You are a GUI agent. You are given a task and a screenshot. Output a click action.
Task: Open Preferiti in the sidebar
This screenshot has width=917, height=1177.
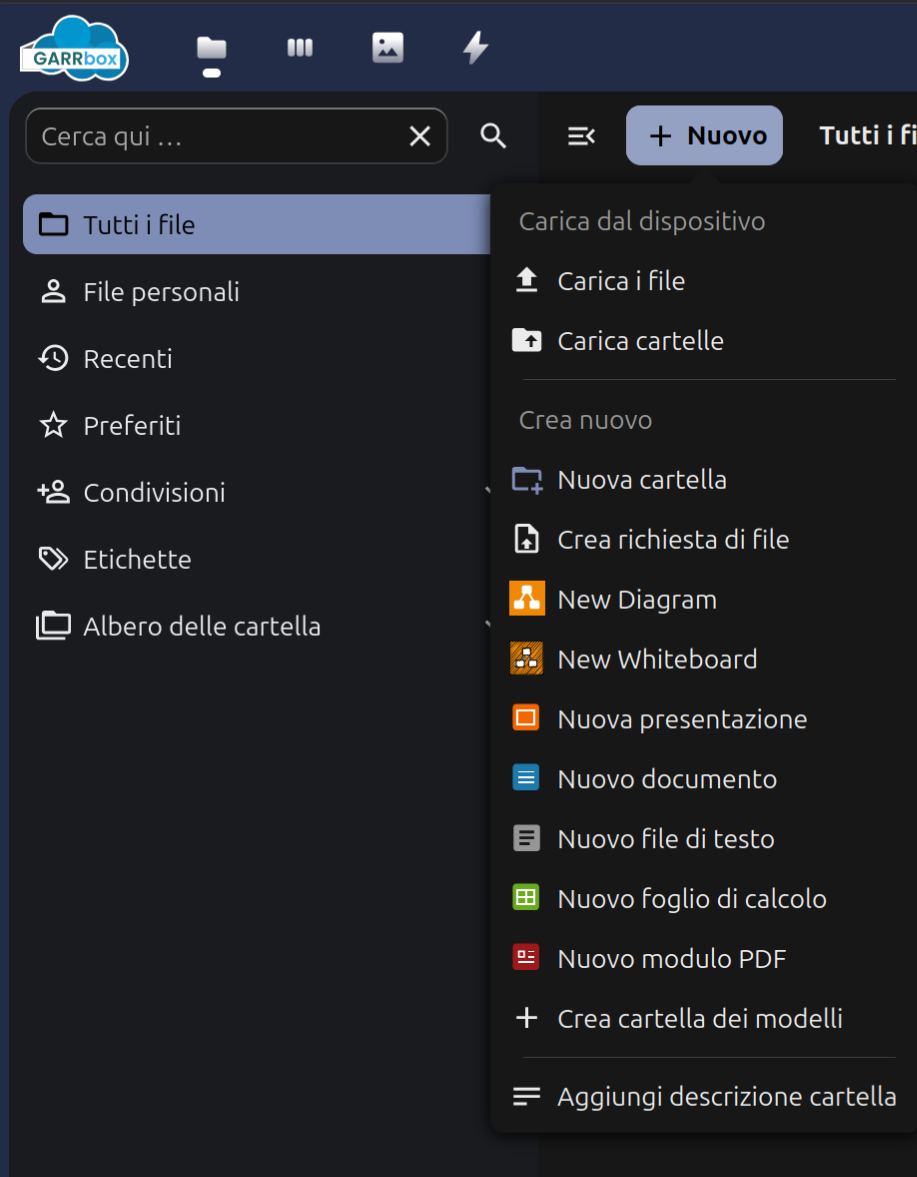[132, 426]
